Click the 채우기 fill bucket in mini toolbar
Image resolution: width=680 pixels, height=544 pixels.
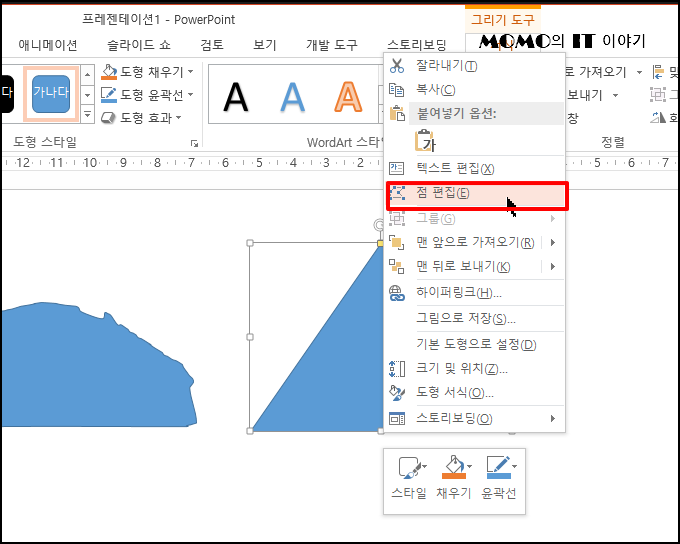point(454,467)
